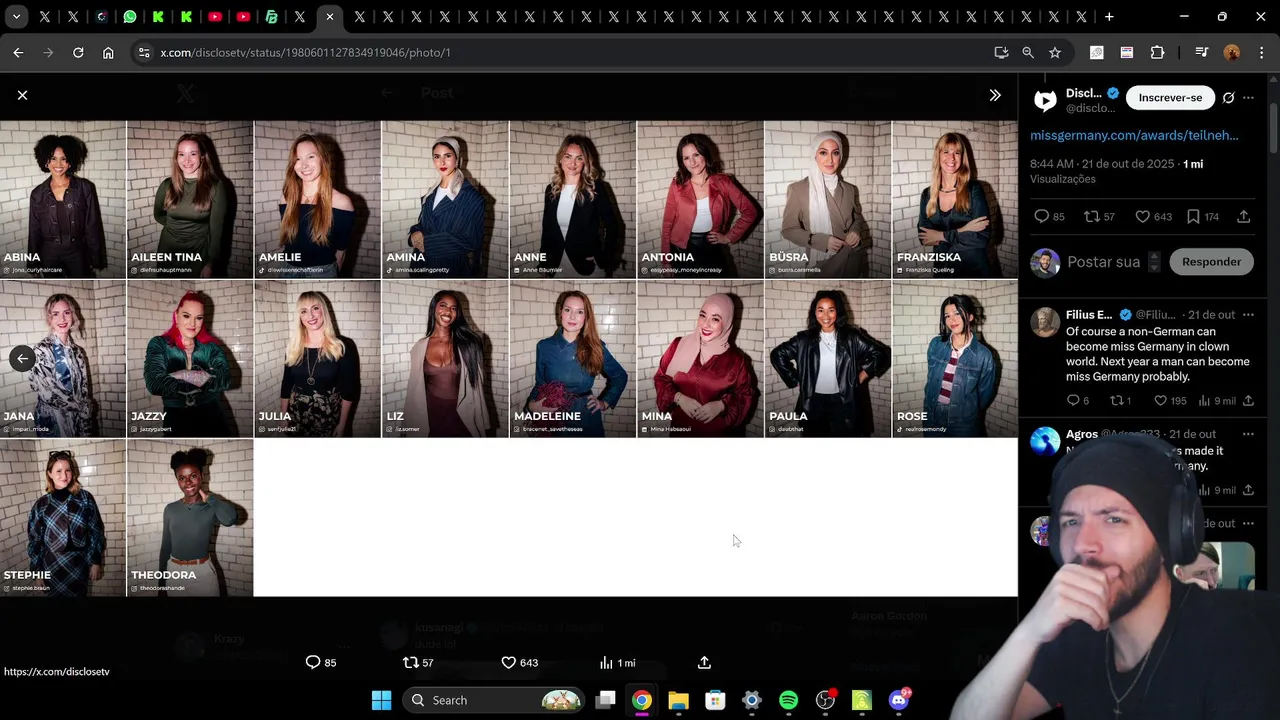This screenshot has height=720, width=1280.
Task: Close the photo viewer with the X
Action: [x=22, y=95]
